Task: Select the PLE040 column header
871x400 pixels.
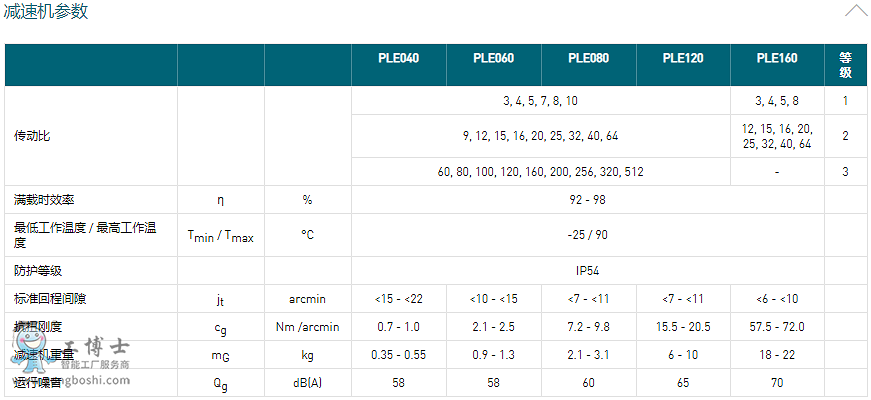Action: [398, 59]
